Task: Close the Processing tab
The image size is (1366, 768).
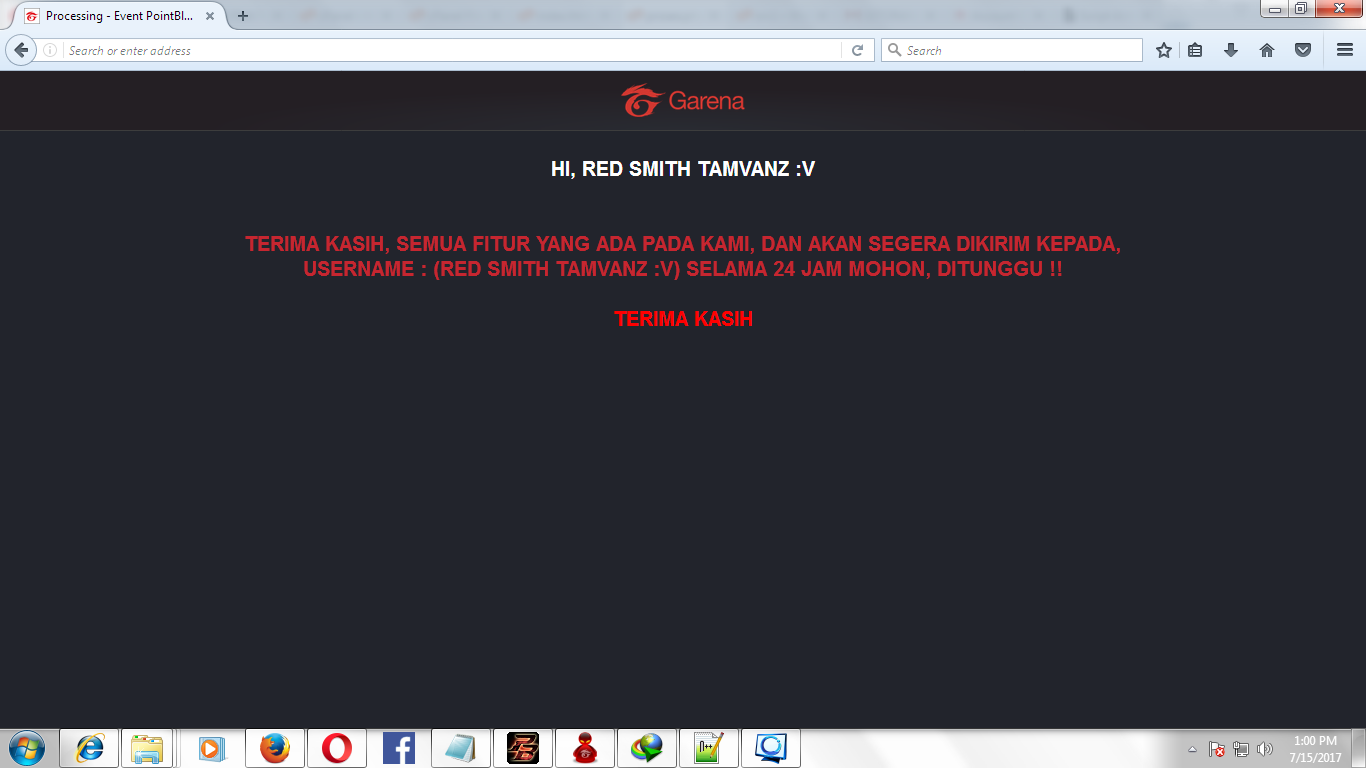Action: pyautogui.click(x=210, y=16)
